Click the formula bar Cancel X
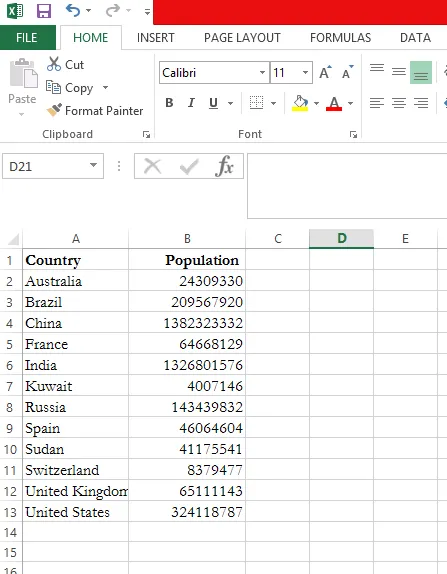This screenshot has width=447, height=574. click(x=153, y=166)
